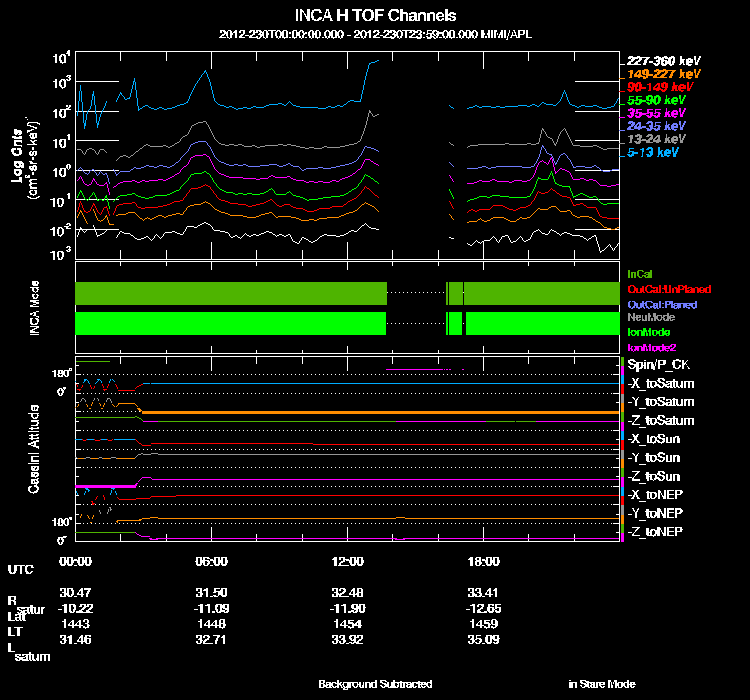
Task: Click the INCA H TOF Channels title
Action: [375, 16]
